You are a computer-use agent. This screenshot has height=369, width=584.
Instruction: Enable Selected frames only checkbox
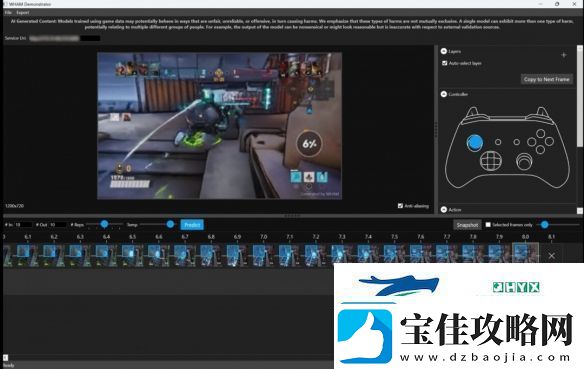(x=488, y=225)
